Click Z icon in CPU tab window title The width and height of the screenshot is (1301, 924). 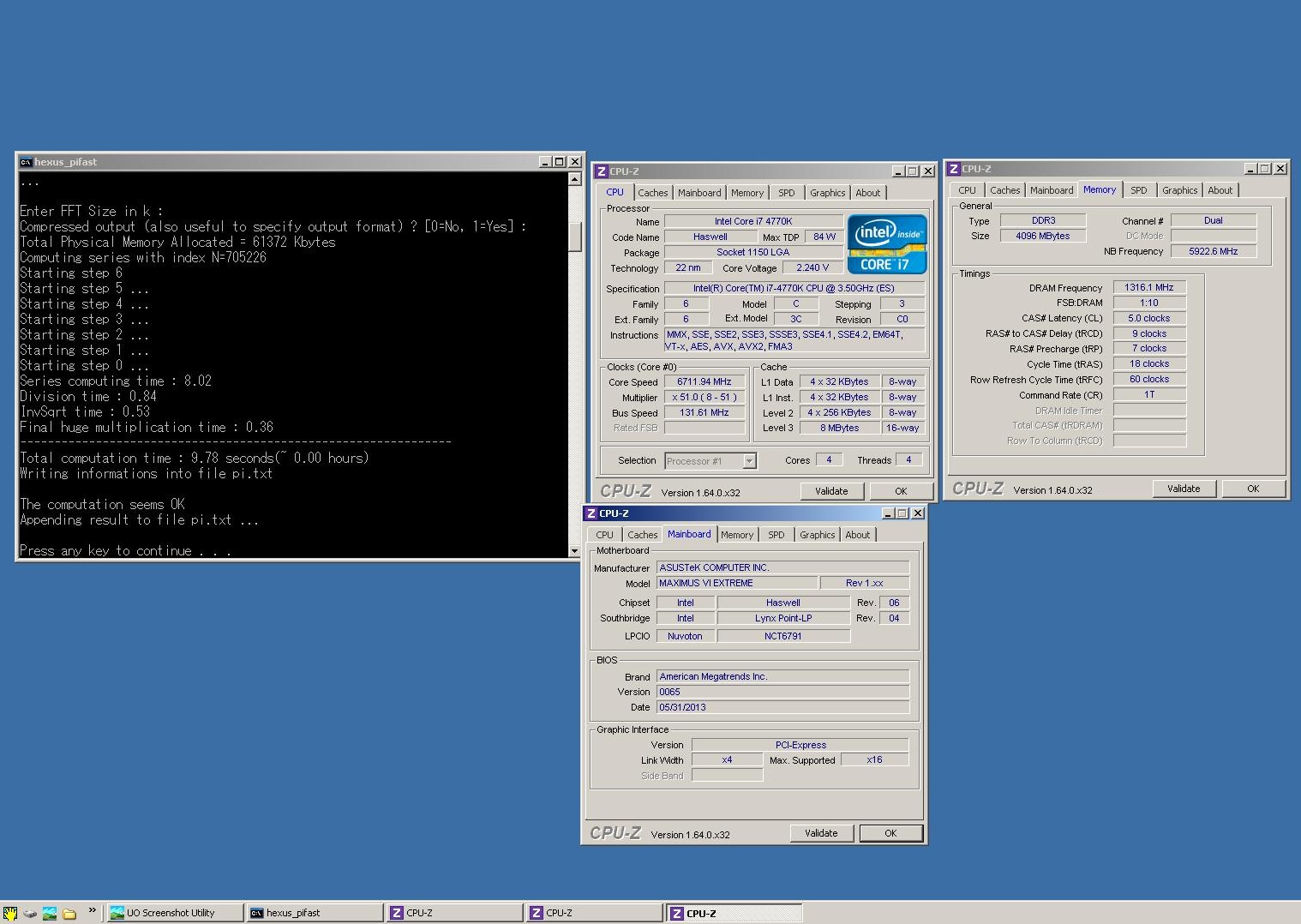(x=602, y=171)
